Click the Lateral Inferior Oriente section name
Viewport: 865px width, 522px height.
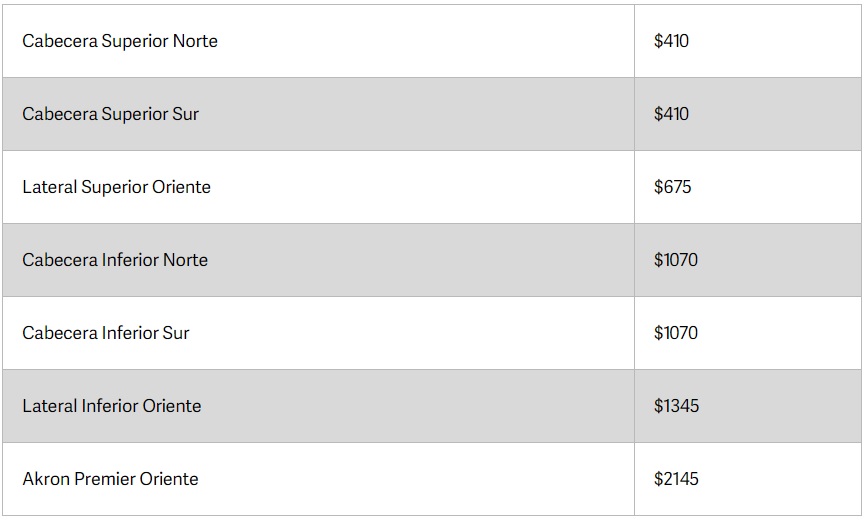pyautogui.click(x=112, y=406)
